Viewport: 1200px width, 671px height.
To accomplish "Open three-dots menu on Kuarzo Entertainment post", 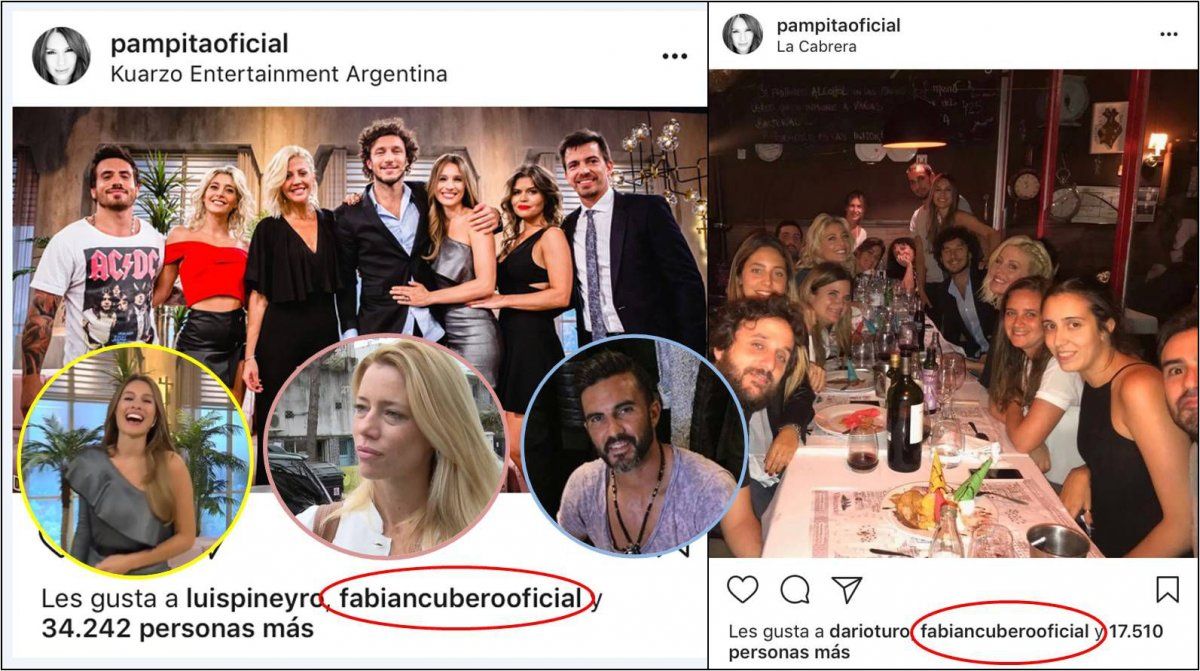I will click(675, 57).
